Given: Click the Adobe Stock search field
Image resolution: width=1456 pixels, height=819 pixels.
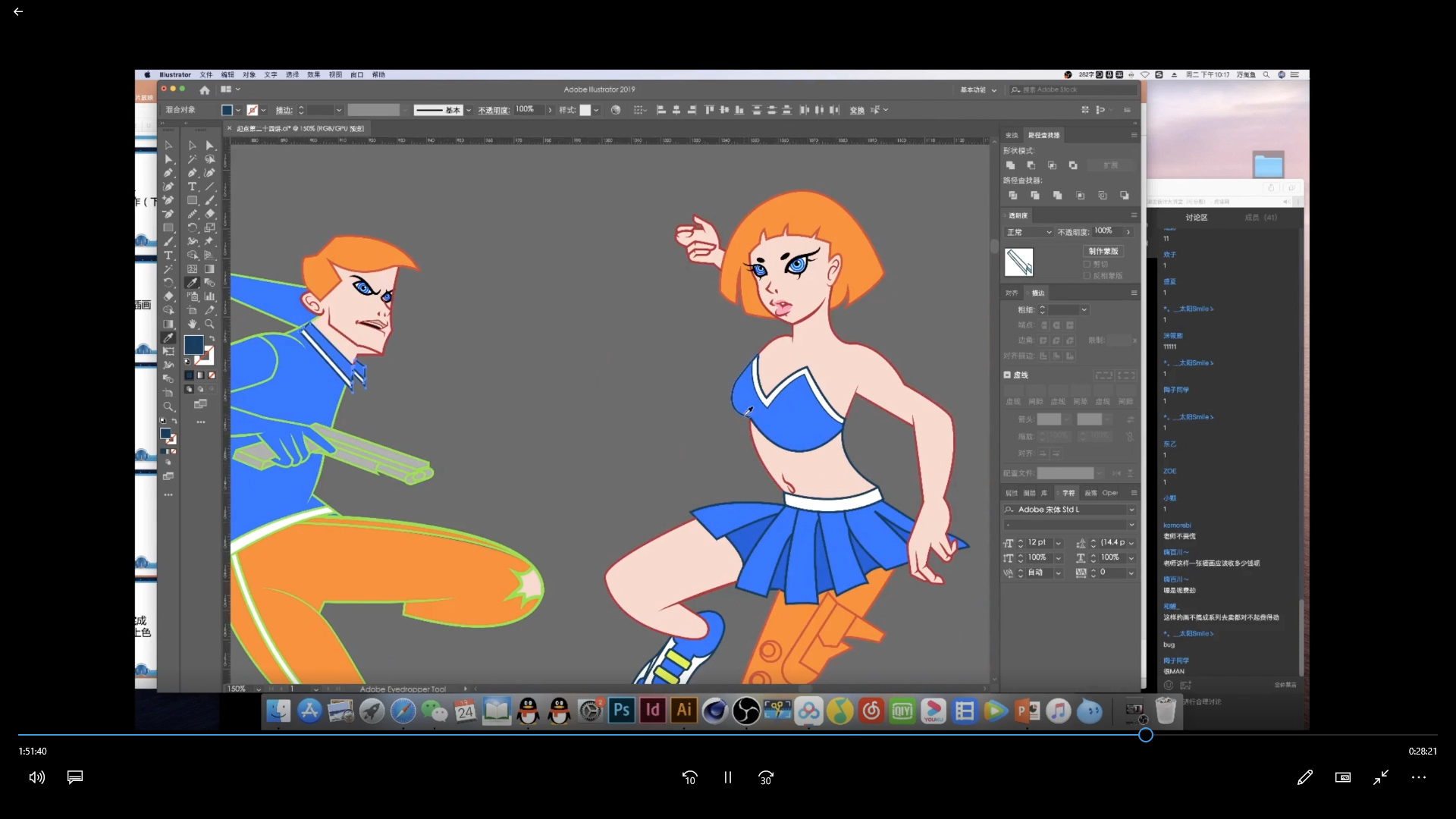Looking at the screenshot, I should (x=1073, y=89).
